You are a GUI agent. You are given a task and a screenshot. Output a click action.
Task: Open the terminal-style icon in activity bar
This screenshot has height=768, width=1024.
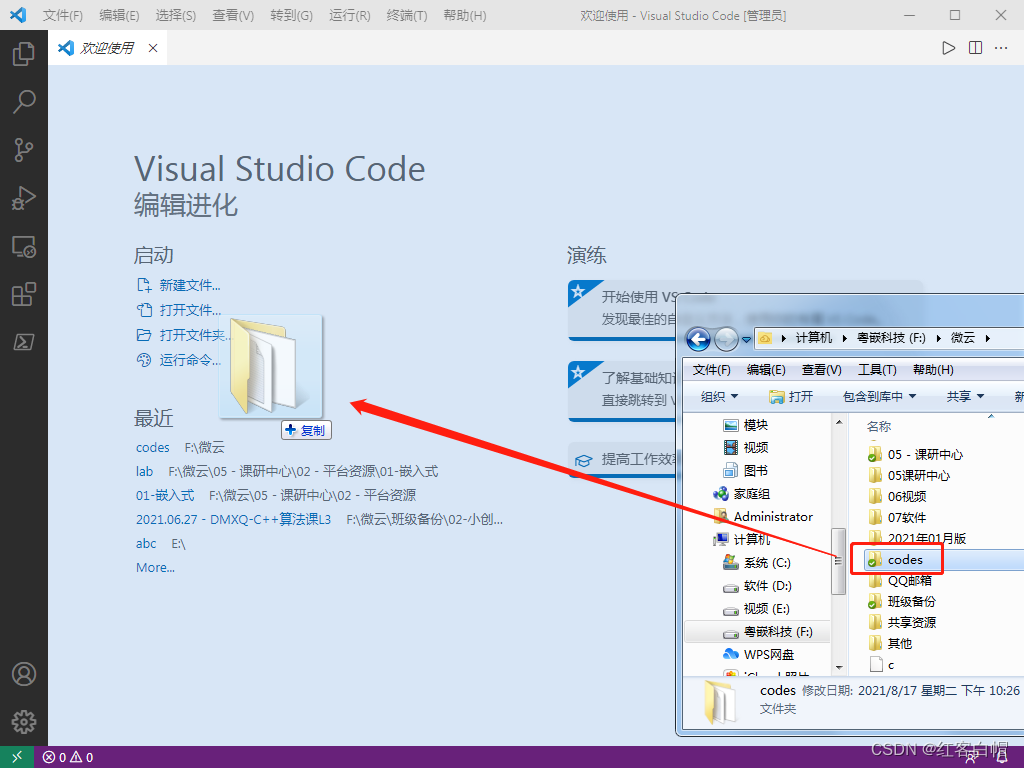click(x=24, y=342)
